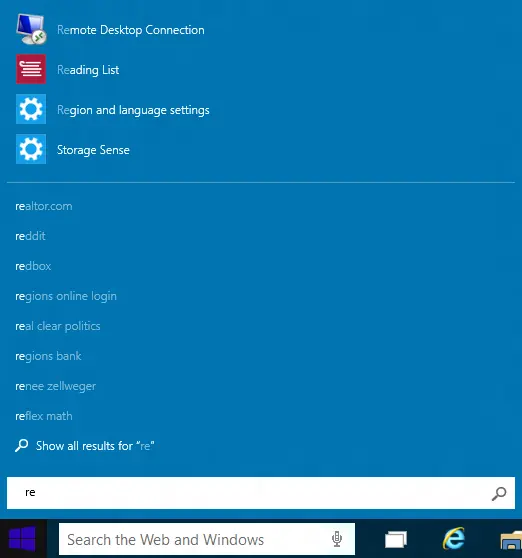The width and height of the screenshot is (522, 558).
Task: Click the microphone icon in the taskbar search
Action: pos(337,539)
